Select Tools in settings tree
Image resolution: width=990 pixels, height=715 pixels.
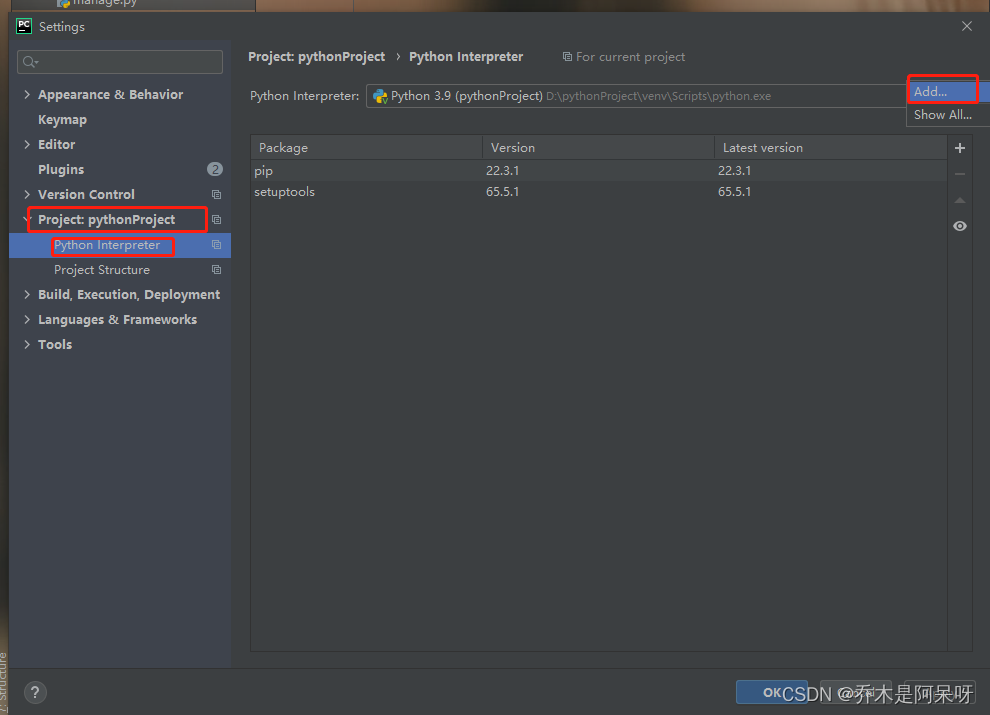click(x=55, y=344)
